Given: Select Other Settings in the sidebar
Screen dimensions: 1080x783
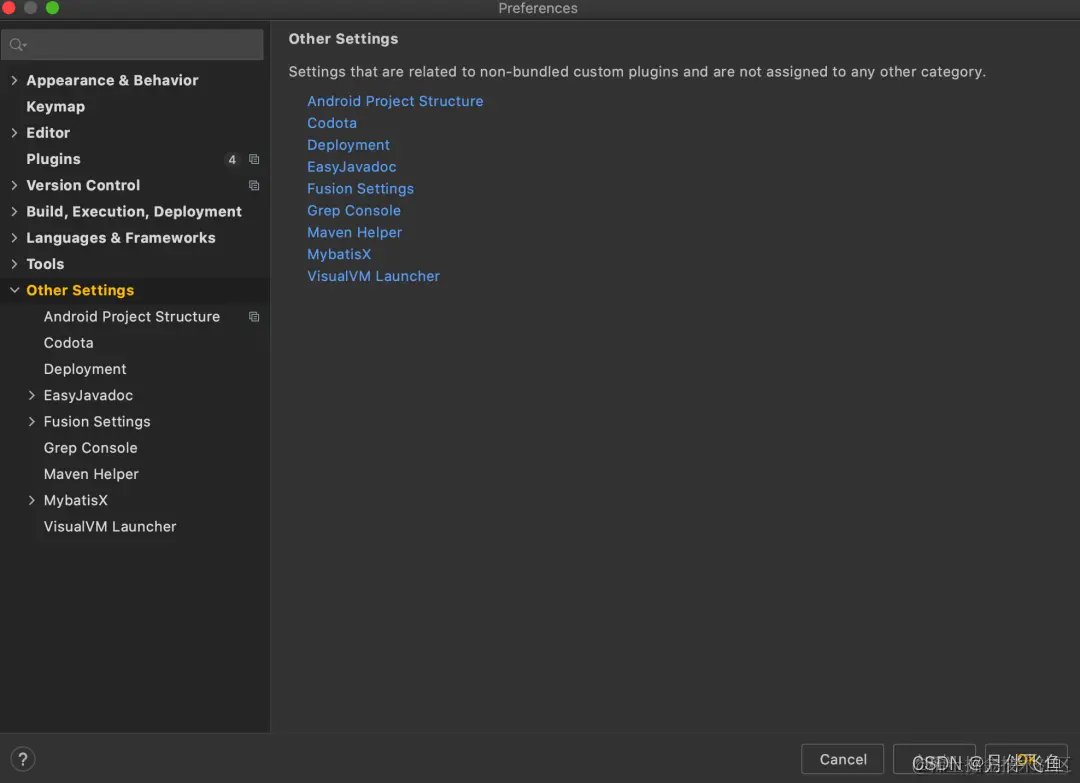Looking at the screenshot, I should tap(80, 290).
